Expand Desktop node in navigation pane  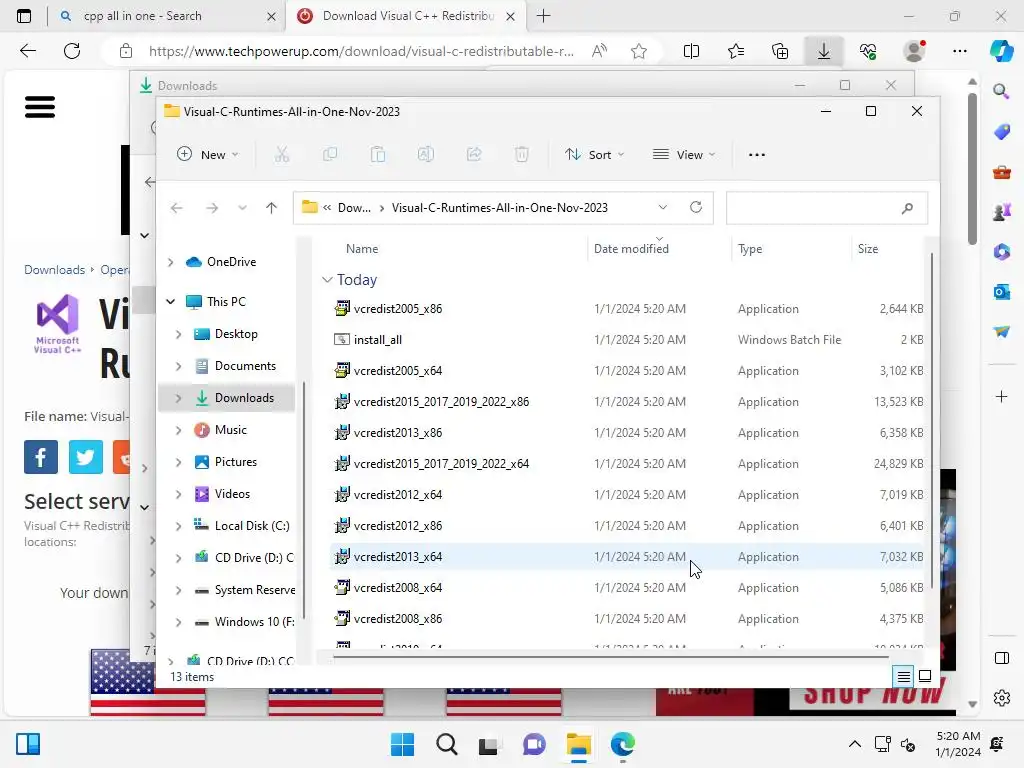[178, 334]
